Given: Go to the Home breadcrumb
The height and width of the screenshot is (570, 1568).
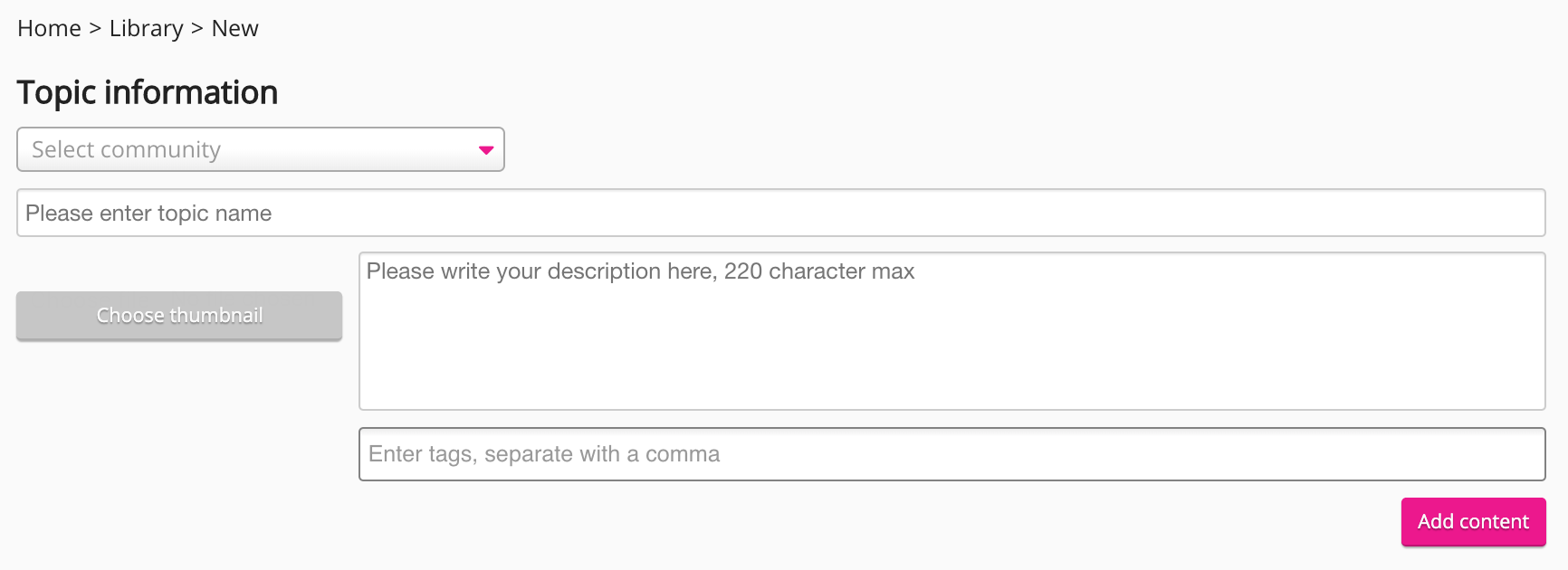Looking at the screenshot, I should (x=49, y=29).
